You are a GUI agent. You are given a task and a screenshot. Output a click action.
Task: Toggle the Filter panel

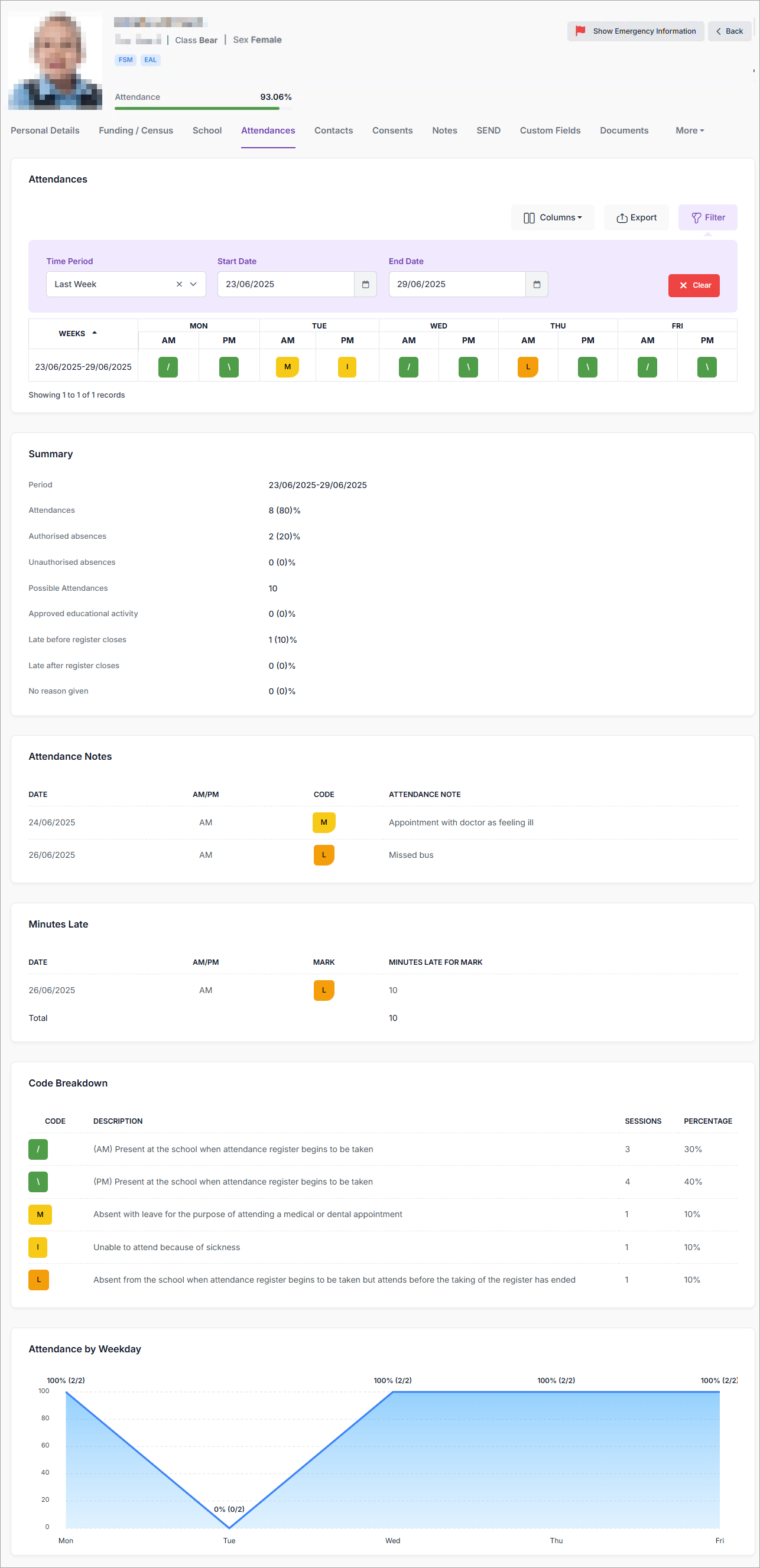[x=707, y=217]
